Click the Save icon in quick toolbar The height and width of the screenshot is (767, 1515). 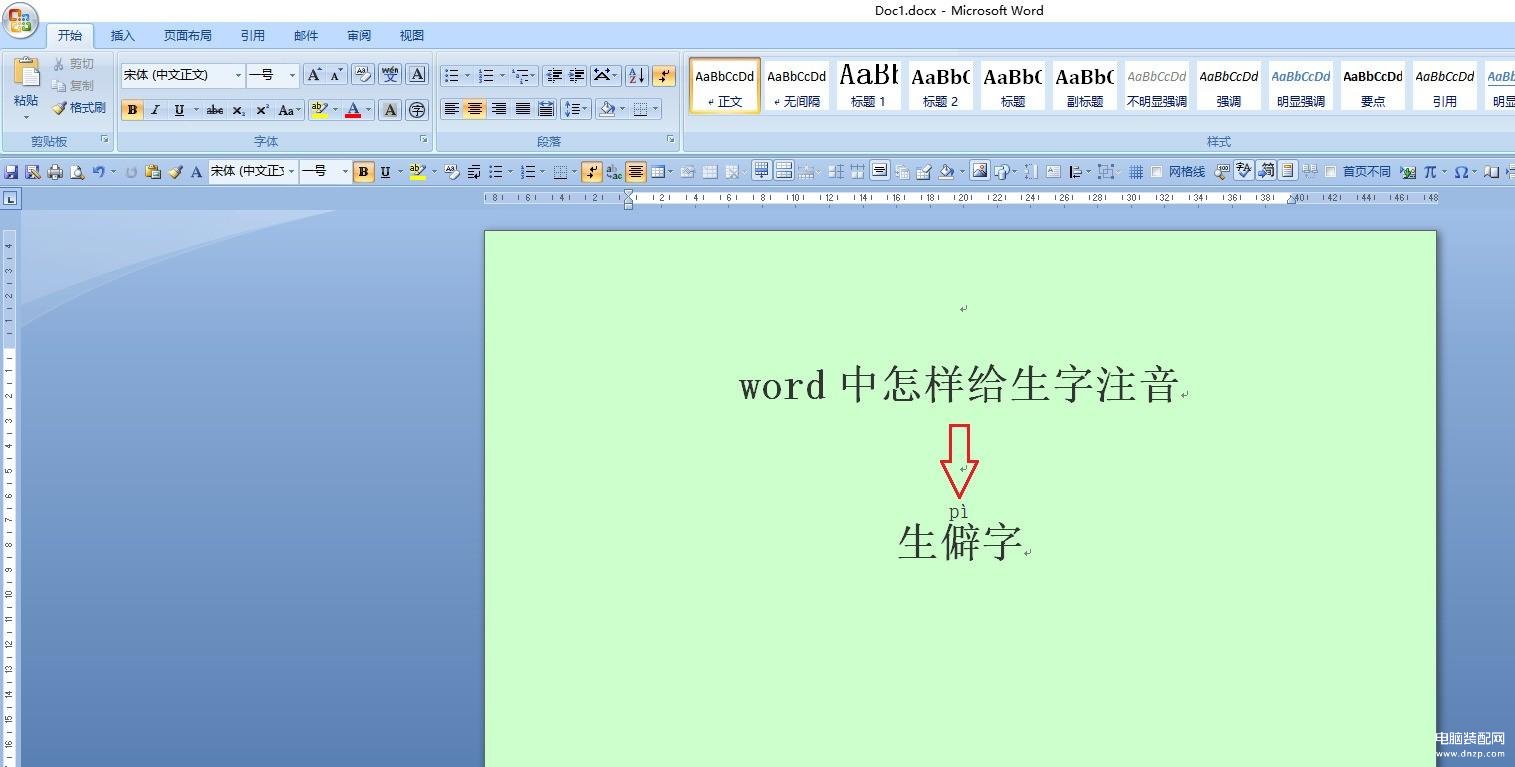tap(12, 172)
